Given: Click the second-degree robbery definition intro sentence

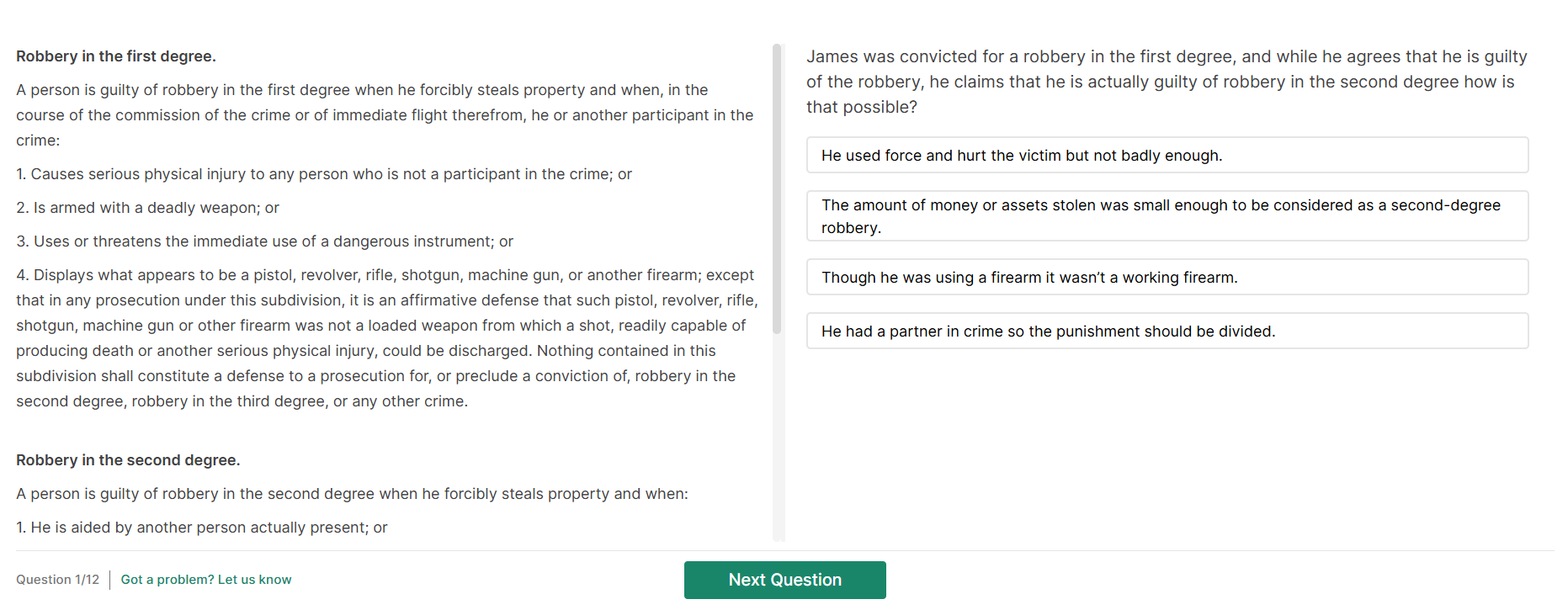Looking at the screenshot, I should (x=352, y=494).
